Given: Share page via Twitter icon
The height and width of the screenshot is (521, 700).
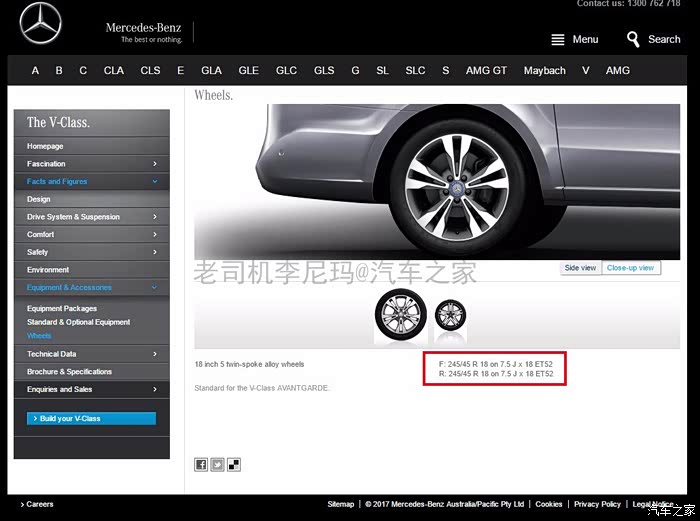Looking at the screenshot, I should 217,464.
